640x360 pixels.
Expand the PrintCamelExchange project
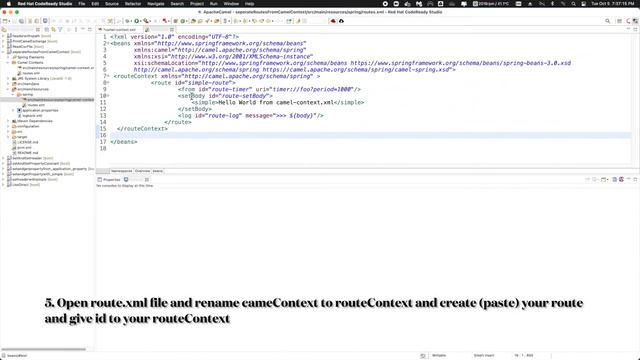coord(4,41)
